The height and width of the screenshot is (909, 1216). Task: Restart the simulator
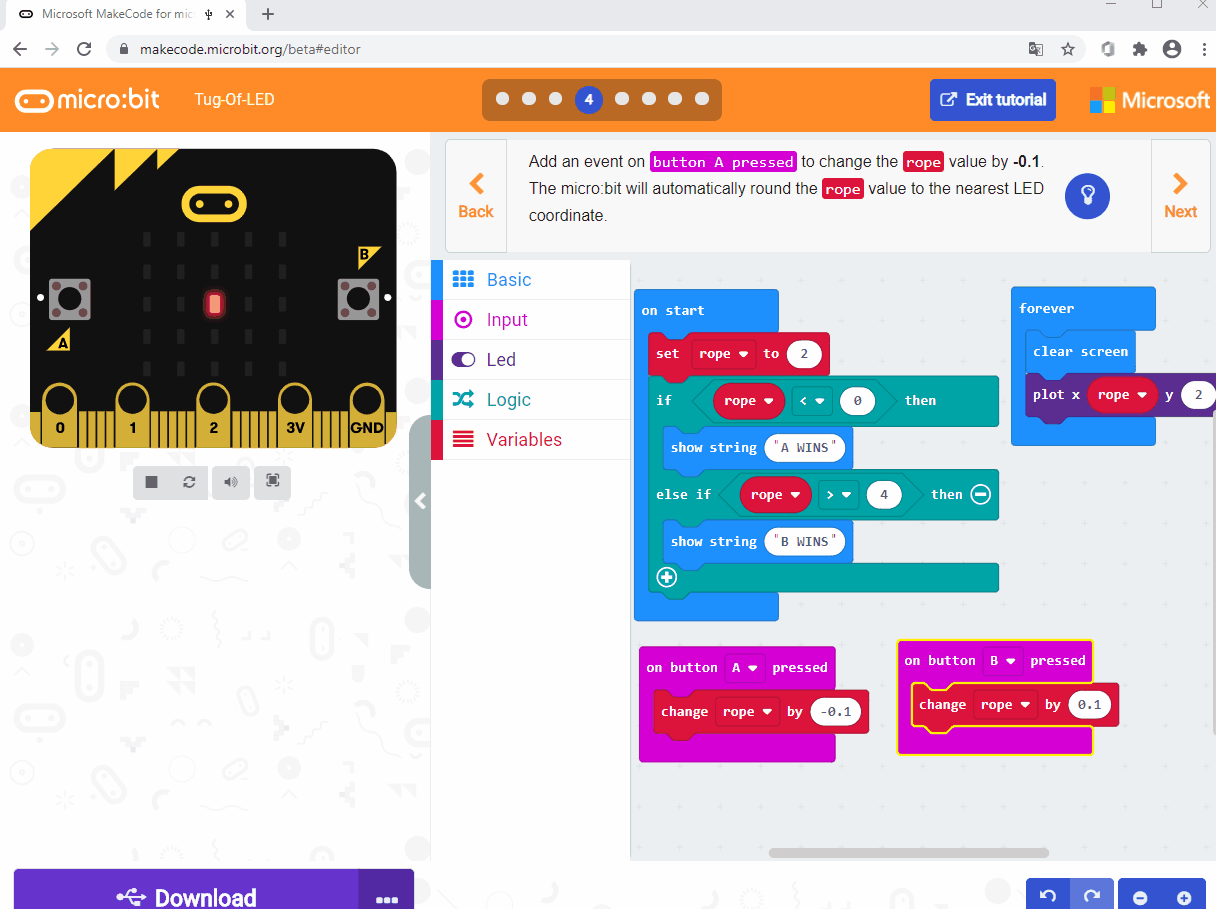(x=189, y=482)
